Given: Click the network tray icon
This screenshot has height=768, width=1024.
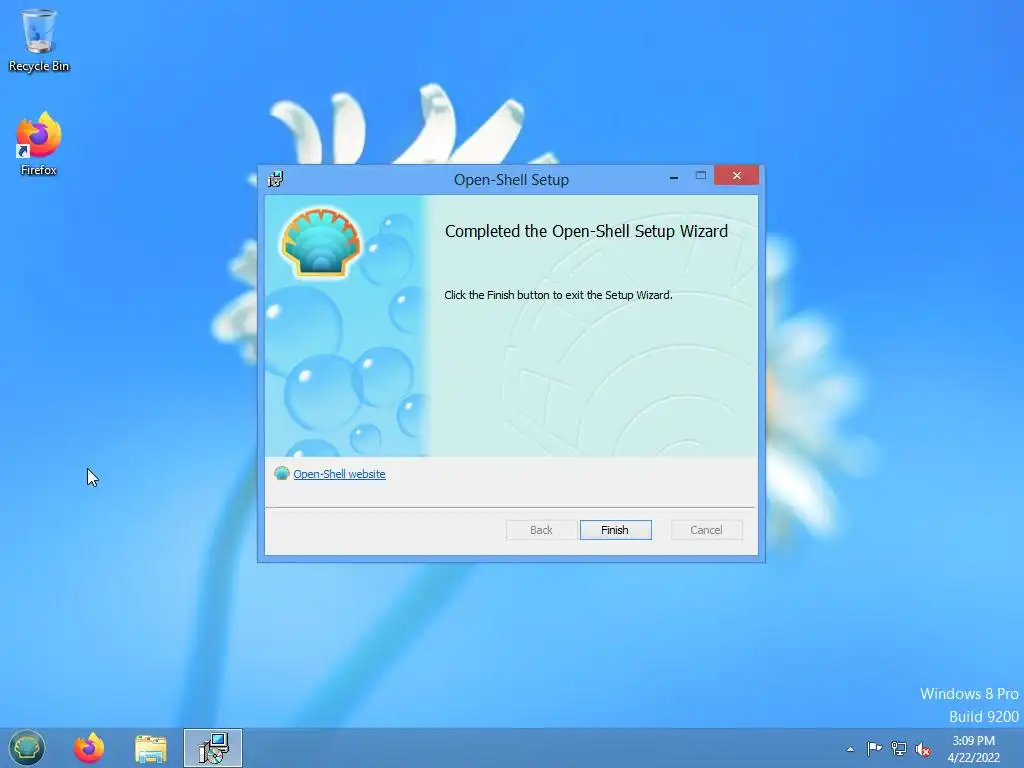Looking at the screenshot, I should click(899, 749).
